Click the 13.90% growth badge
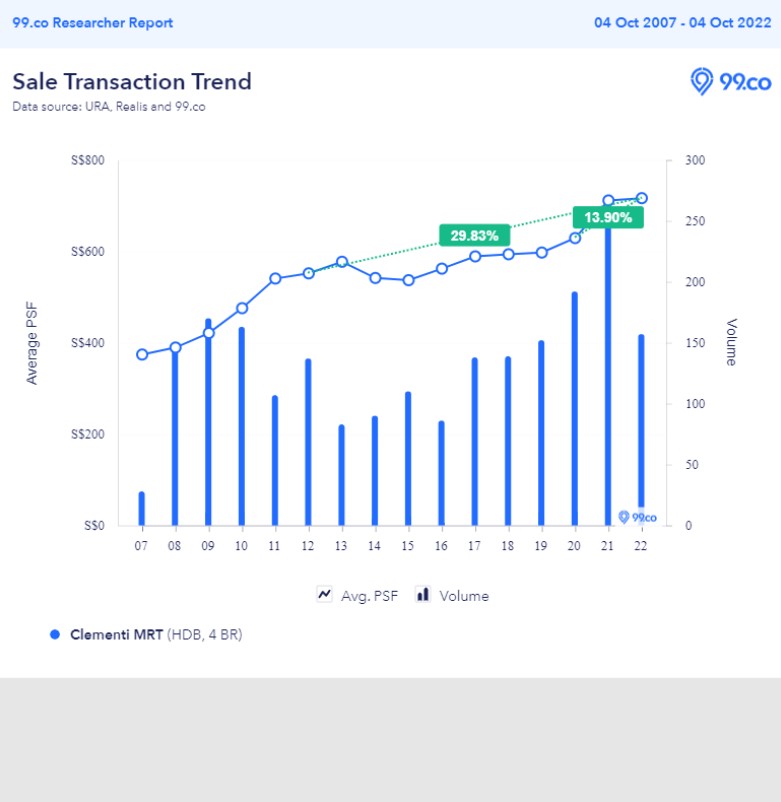Viewport: 781px width, 802px height. pyautogui.click(x=608, y=217)
